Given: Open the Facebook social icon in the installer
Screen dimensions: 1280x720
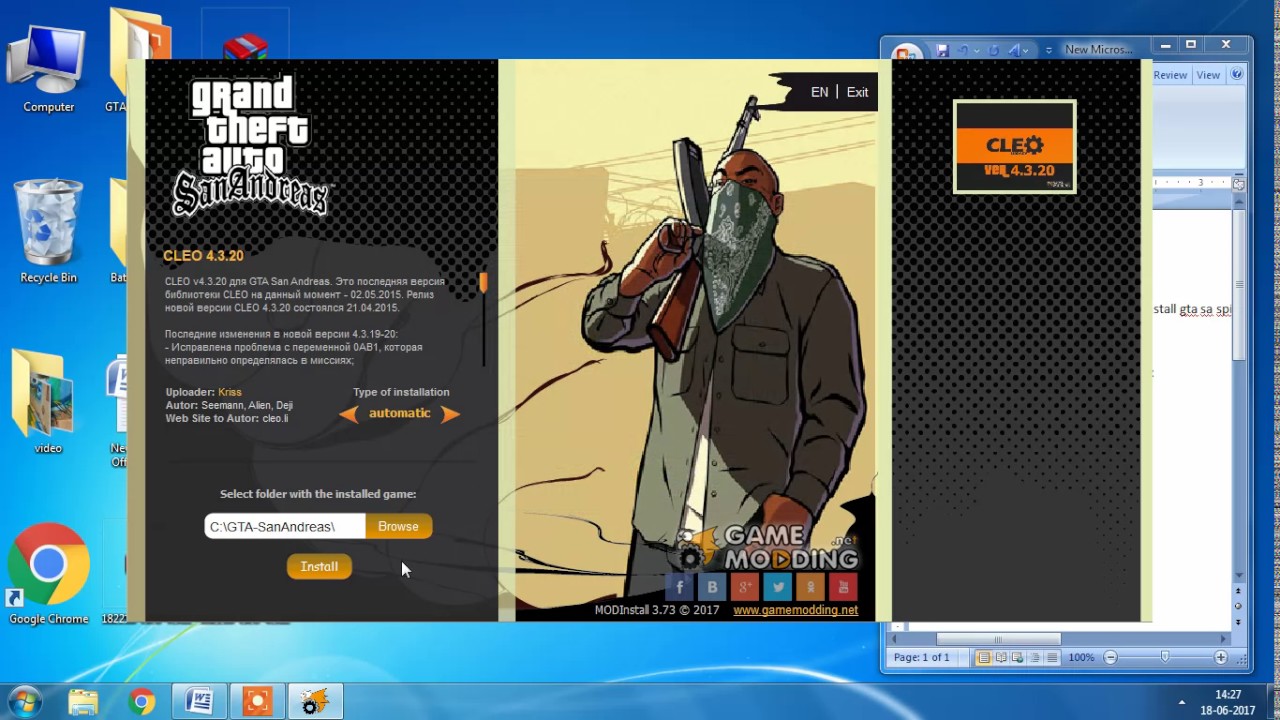Looking at the screenshot, I should (x=680, y=587).
